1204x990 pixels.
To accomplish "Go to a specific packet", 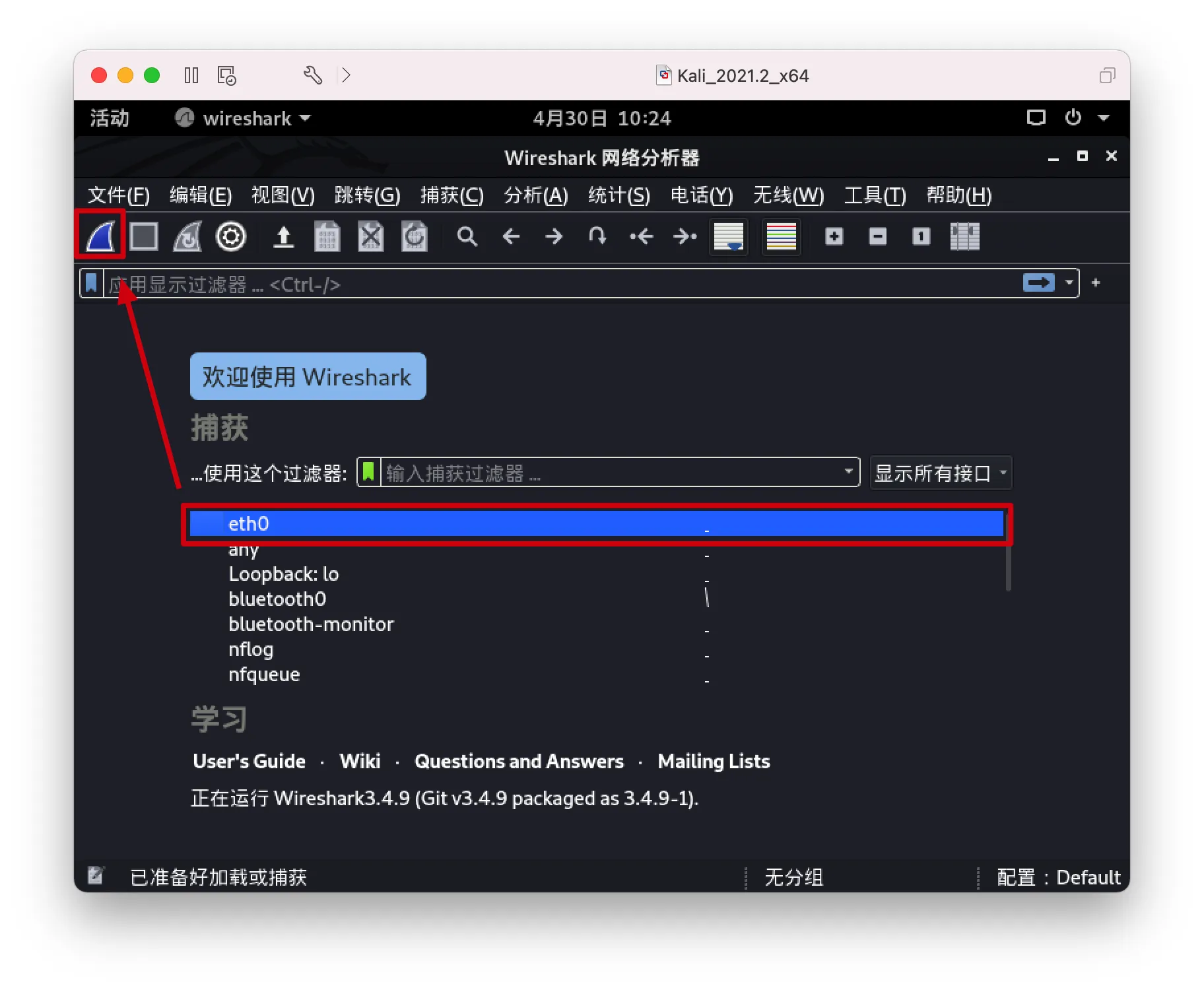I will (597, 236).
